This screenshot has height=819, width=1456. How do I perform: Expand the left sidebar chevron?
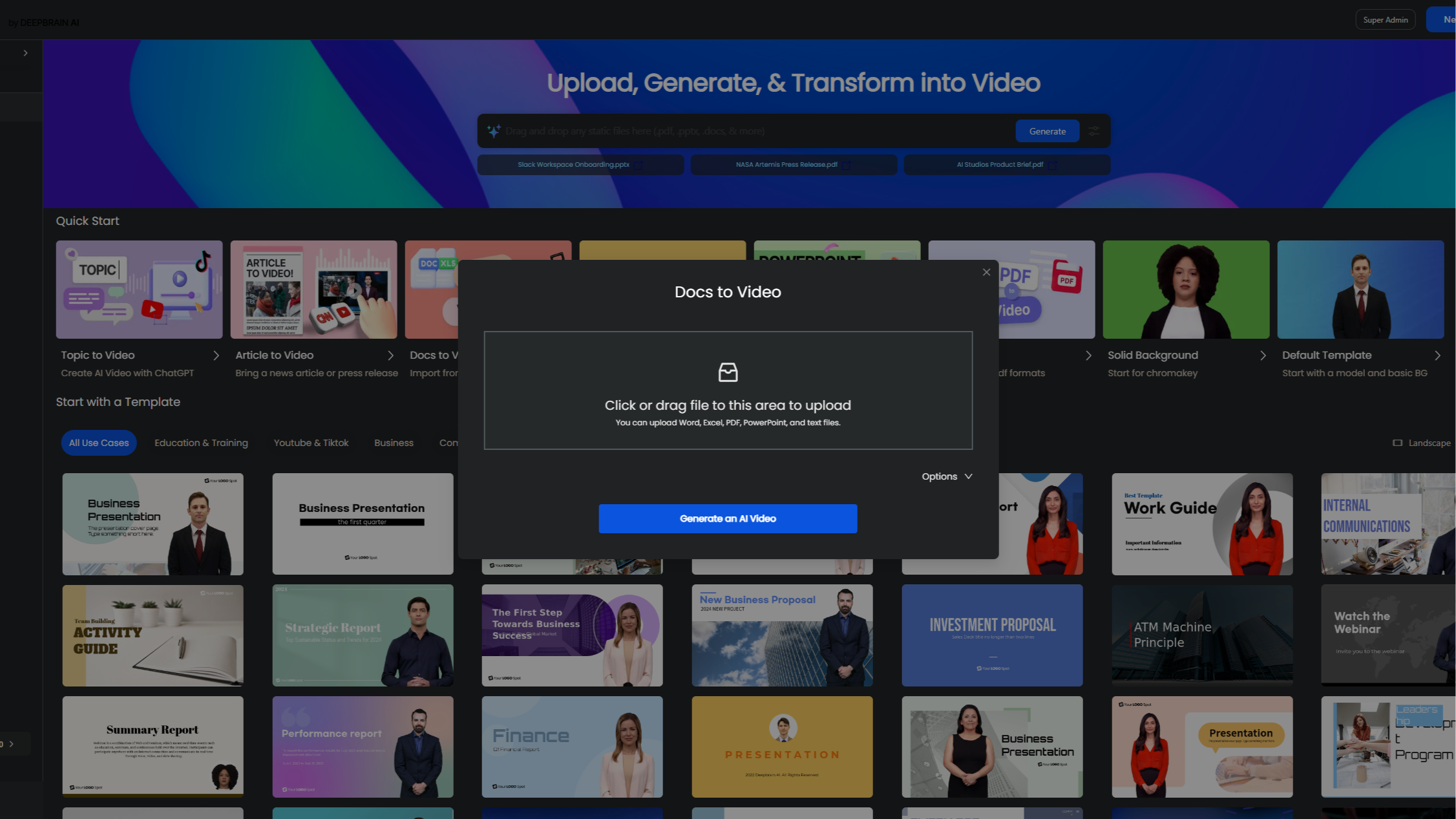[x=25, y=53]
